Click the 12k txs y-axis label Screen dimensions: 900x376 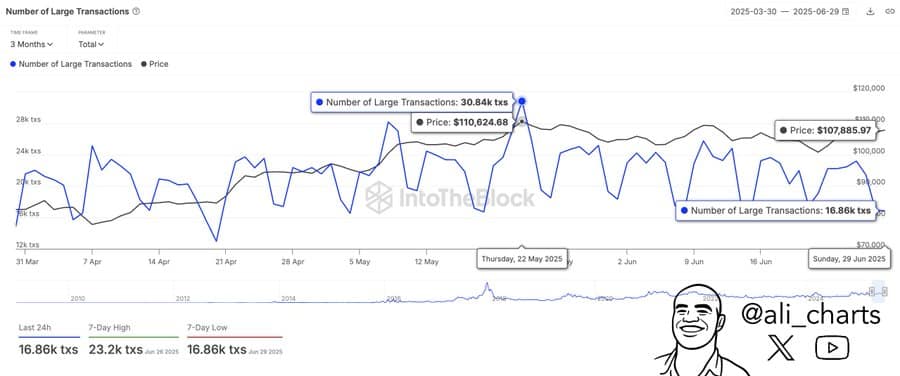coord(28,245)
